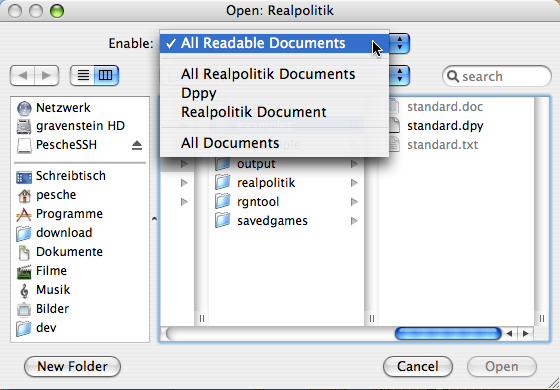Go forward to next folder
The image size is (560, 390).
(x=46, y=75)
